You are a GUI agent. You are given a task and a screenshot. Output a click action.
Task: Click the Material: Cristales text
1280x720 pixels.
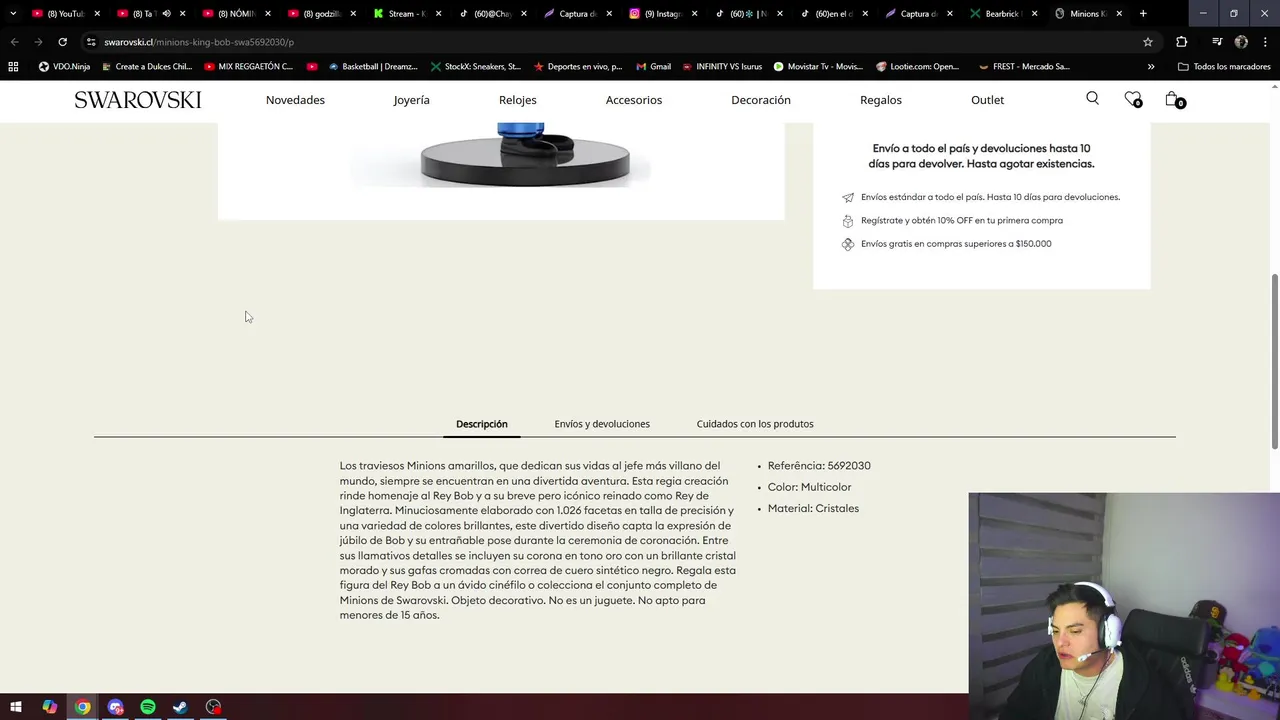(813, 509)
